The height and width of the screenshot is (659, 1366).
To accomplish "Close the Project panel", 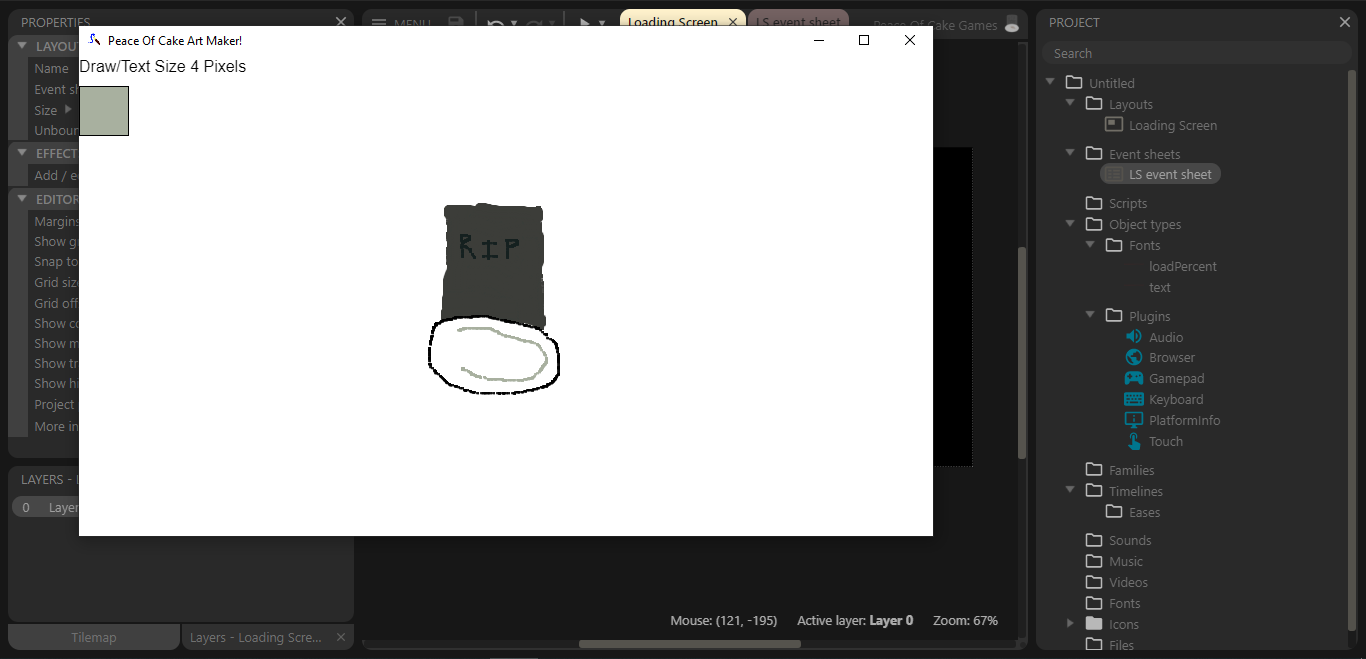I will click(1344, 22).
